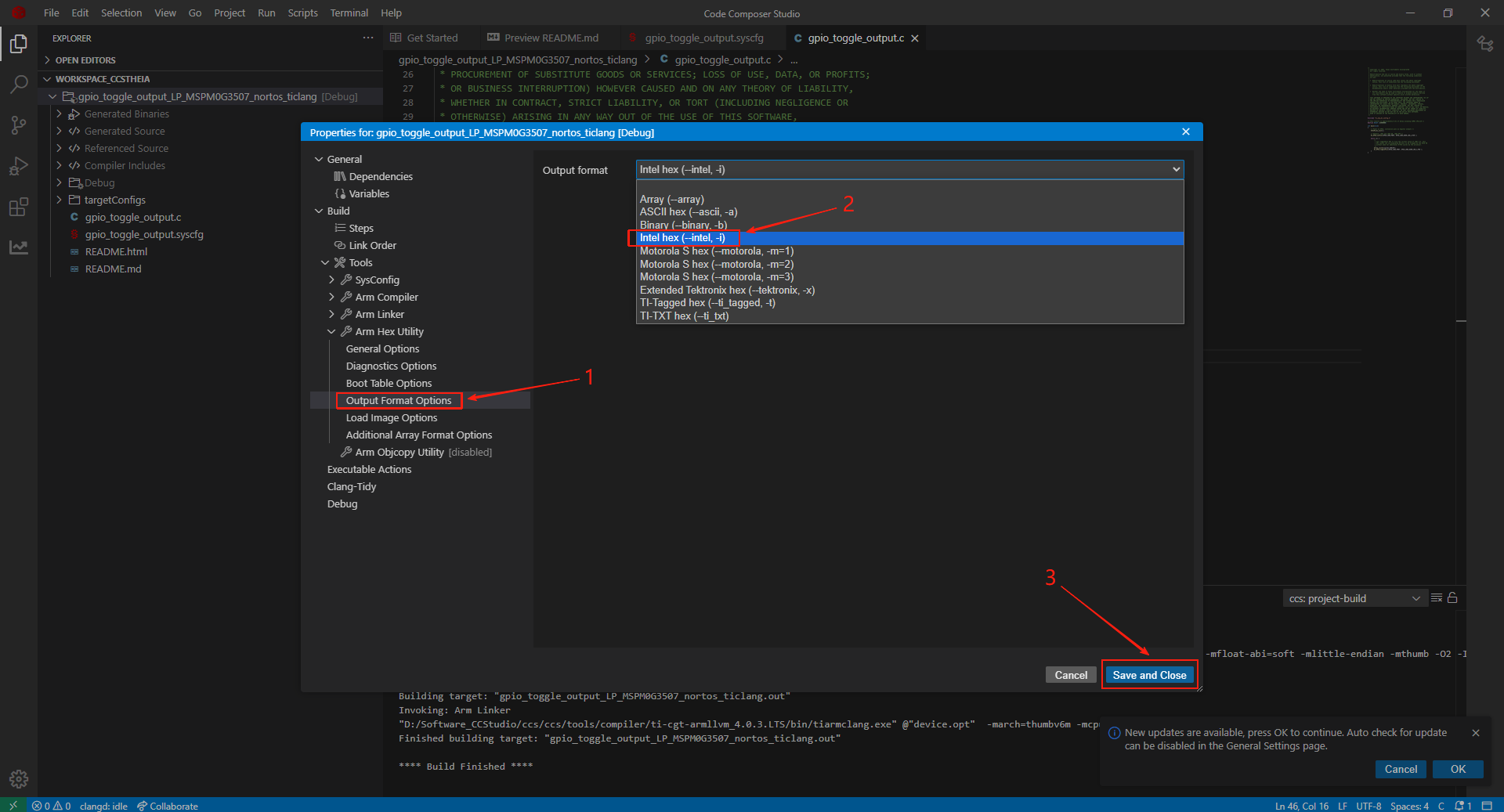The height and width of the screenshot is (812, 1504).
Task: Click the Explorer more actions ellipsis
Action: 368,38
